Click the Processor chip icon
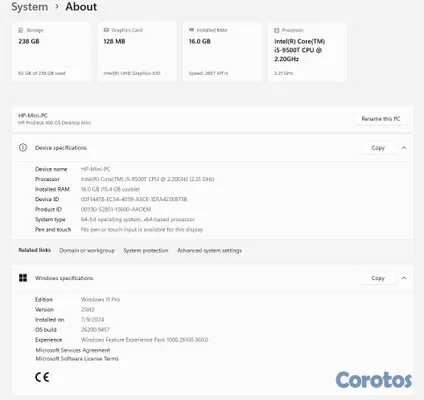 (x=277, y=30)
